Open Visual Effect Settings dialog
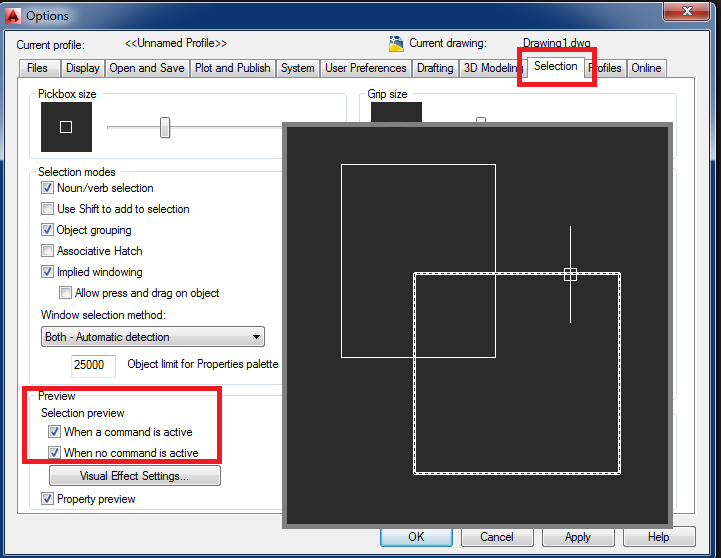721x558 pixels. 135,476
